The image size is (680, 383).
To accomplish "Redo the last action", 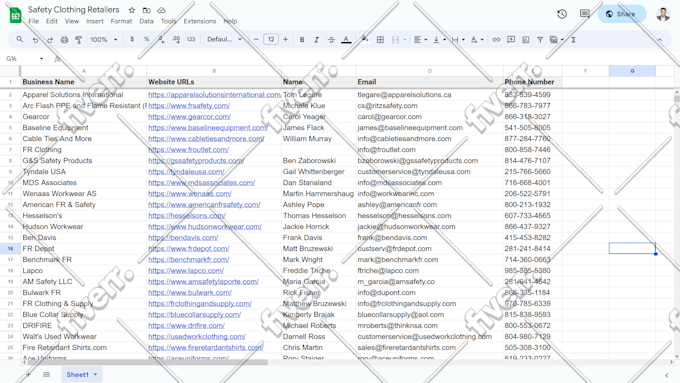I will (x=50, y=40).
